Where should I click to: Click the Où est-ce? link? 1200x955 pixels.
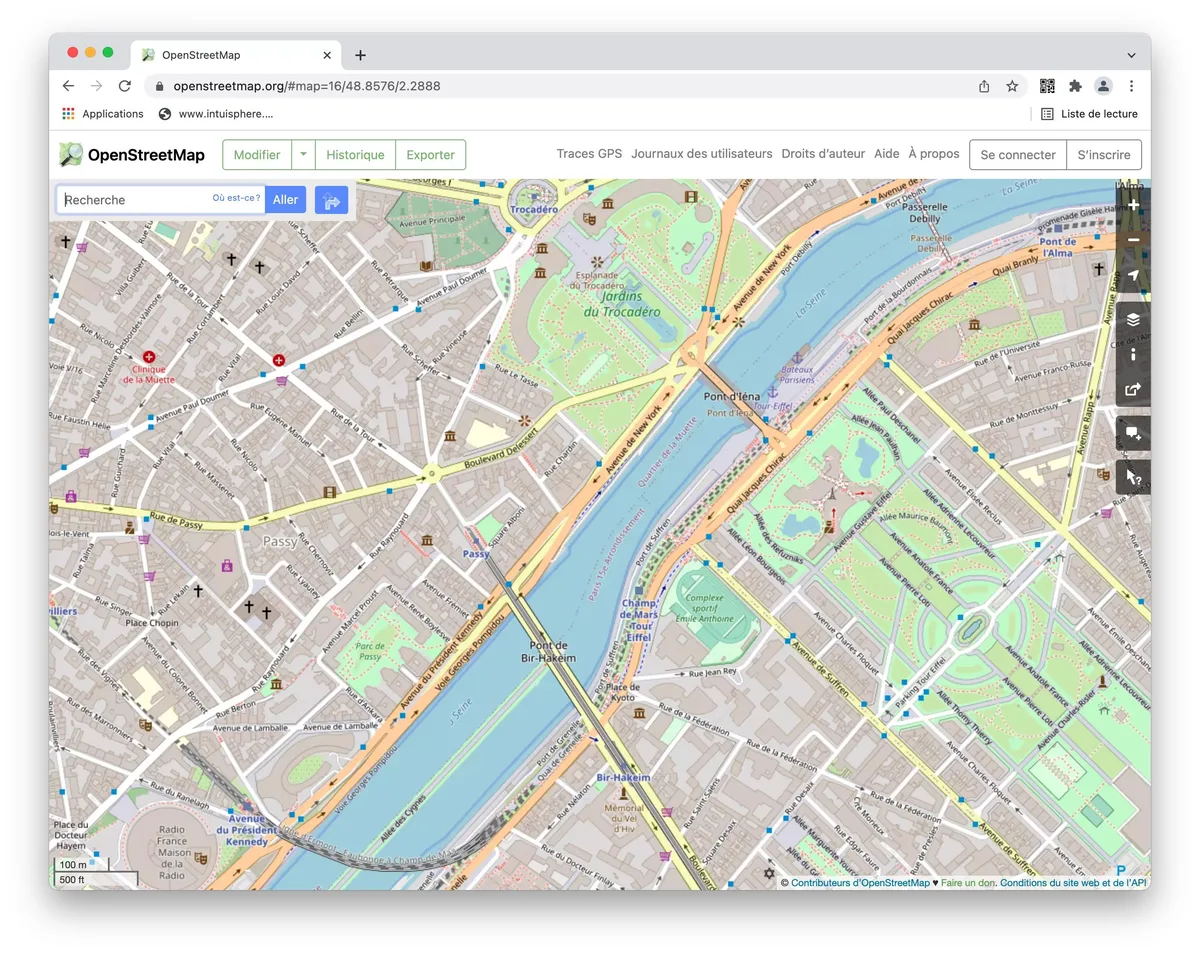point(236,198)
